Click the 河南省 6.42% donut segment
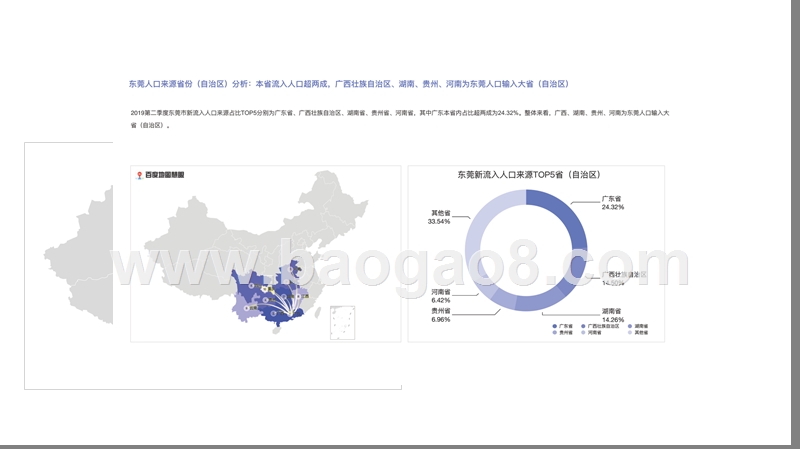Screen dimensions: 800x449 pyautogui.click(x=487, y=287)
